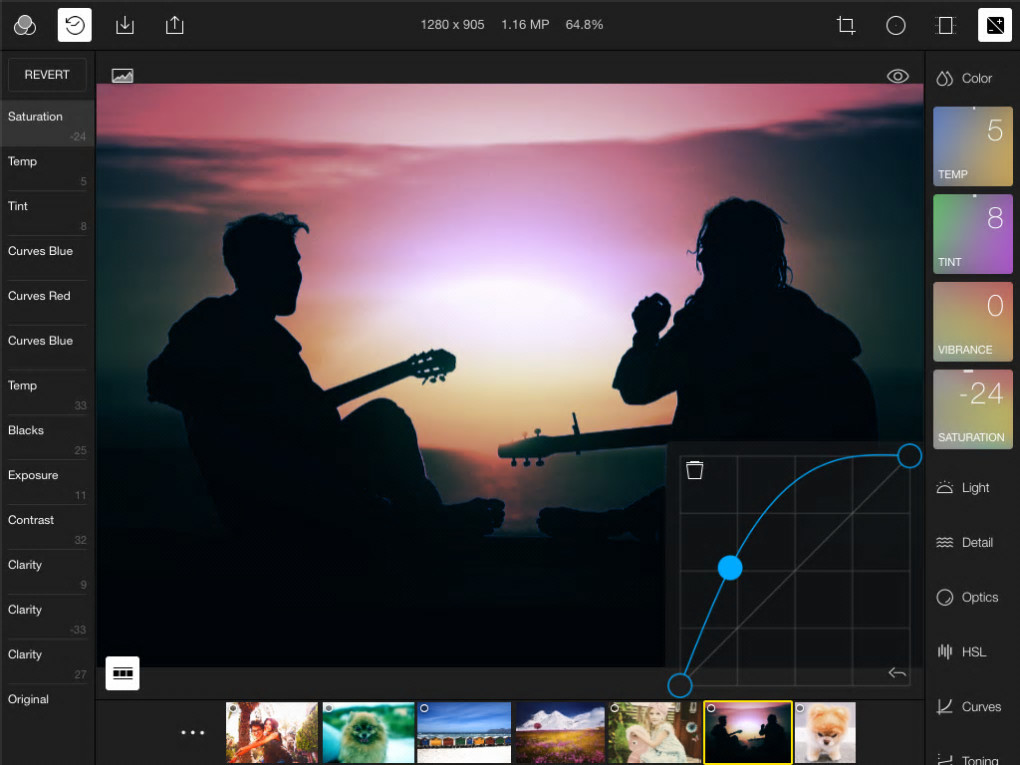The width and height of the screenshot is (1020, 765).
Task: Click the Light sun icon
Action: pos(945,487)
